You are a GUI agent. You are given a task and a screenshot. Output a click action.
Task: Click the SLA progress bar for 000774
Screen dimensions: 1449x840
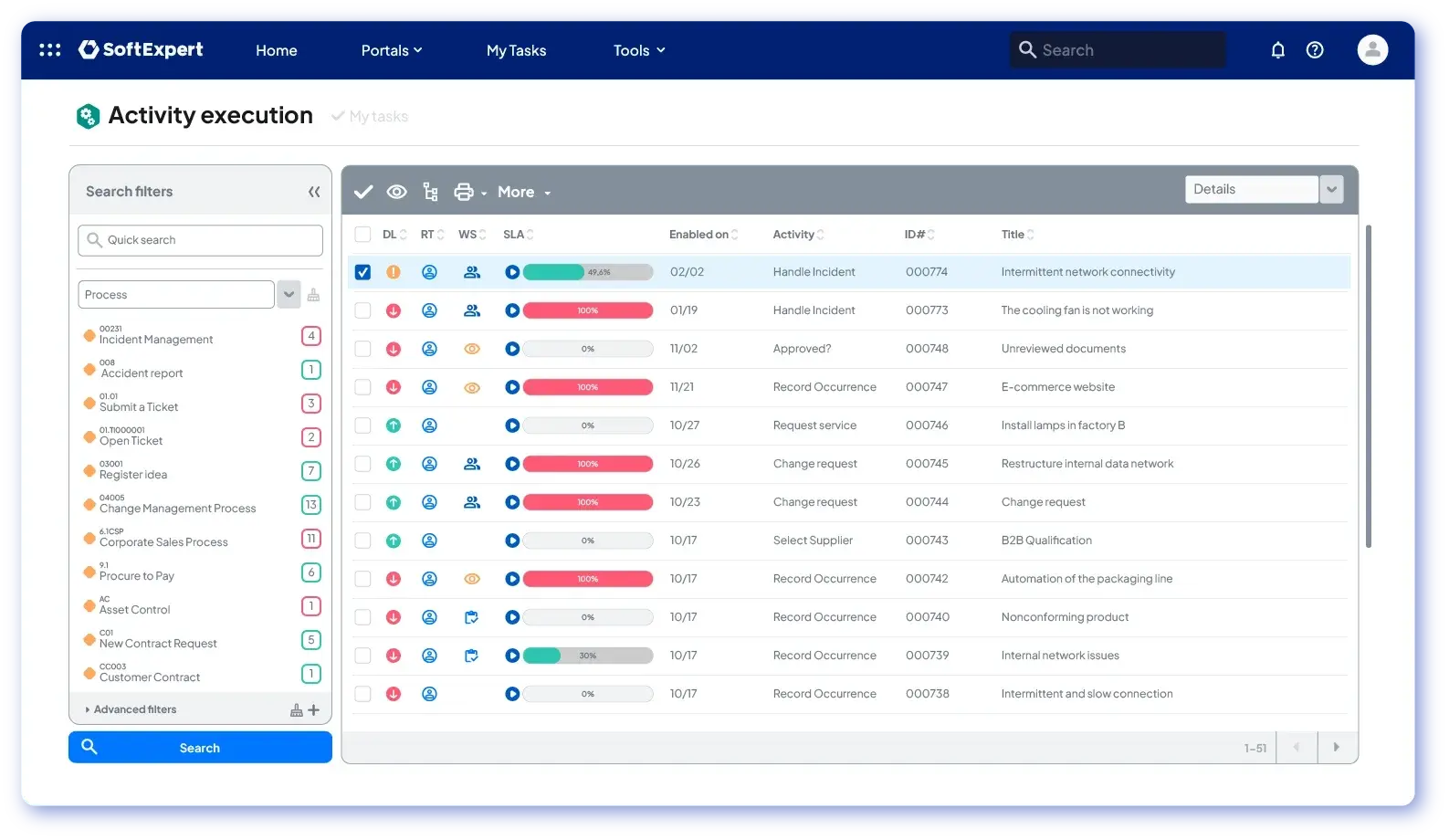tap(587, 272)
